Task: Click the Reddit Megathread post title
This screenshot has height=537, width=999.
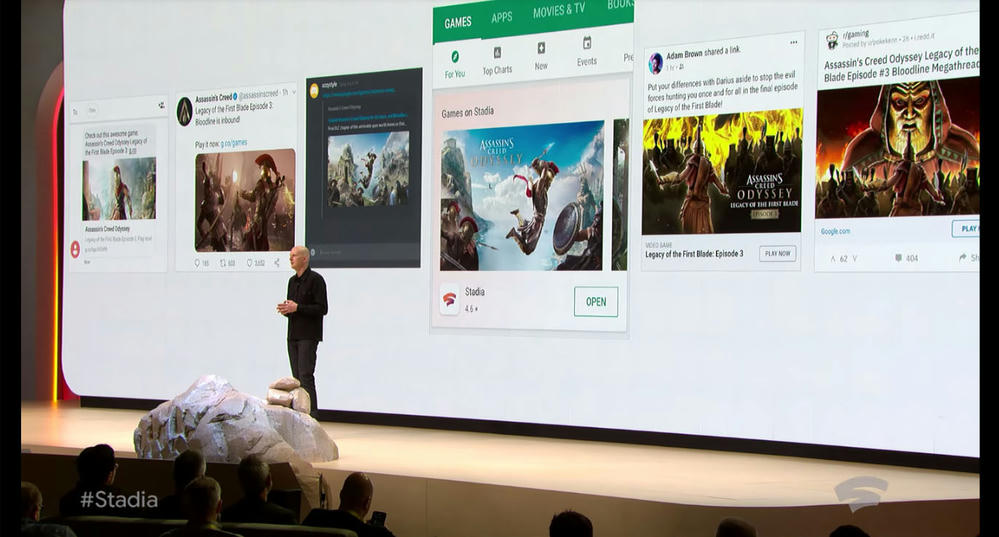Action: pos(901,66)
